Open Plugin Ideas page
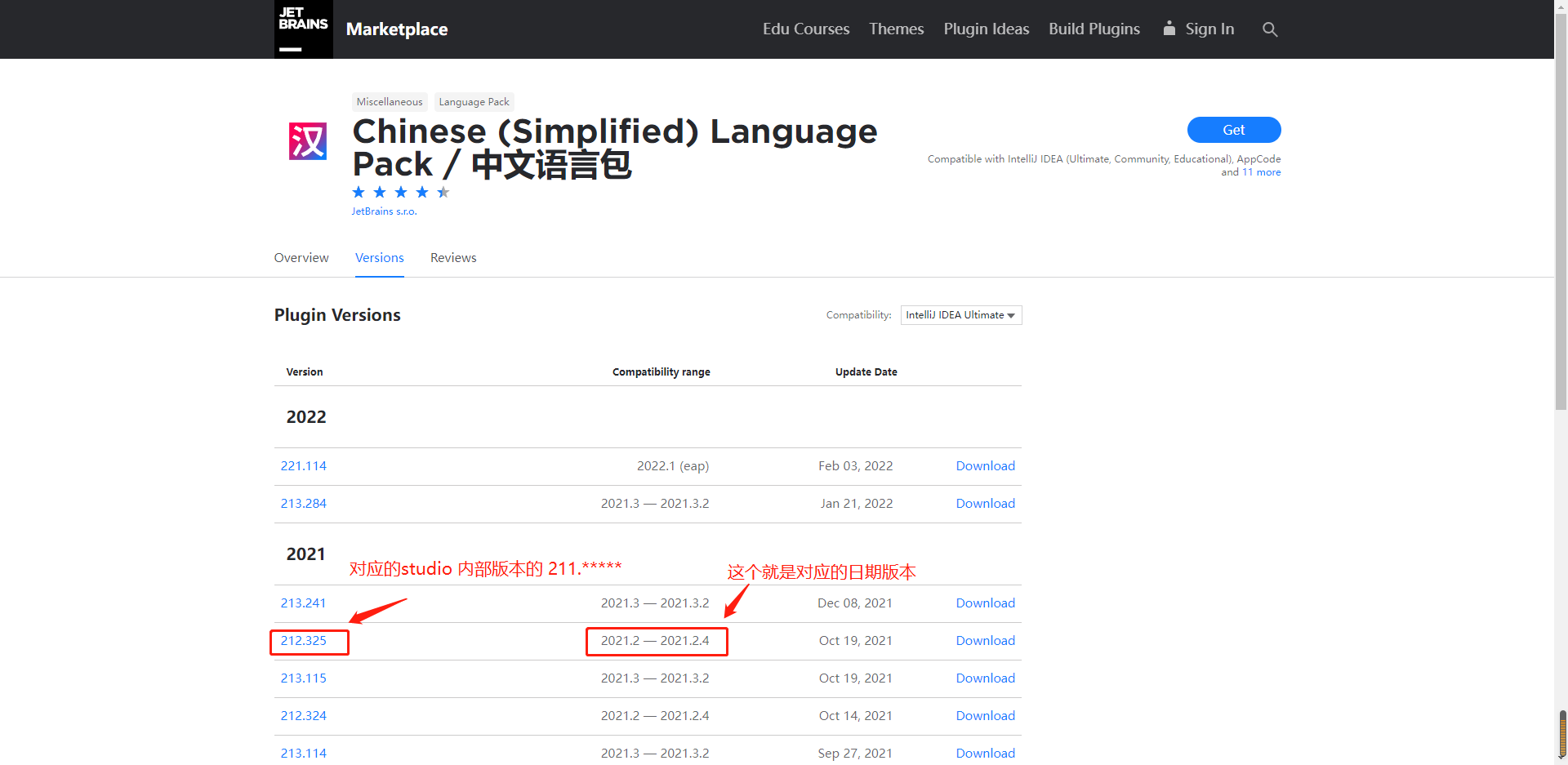This screenshot has width=1568, height=765. click(987, 29)
